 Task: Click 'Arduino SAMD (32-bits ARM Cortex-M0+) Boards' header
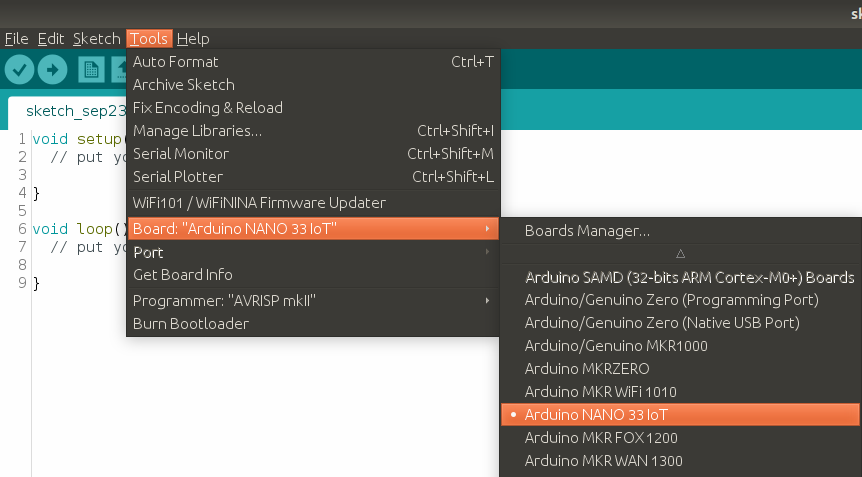[x=689, y=277]
